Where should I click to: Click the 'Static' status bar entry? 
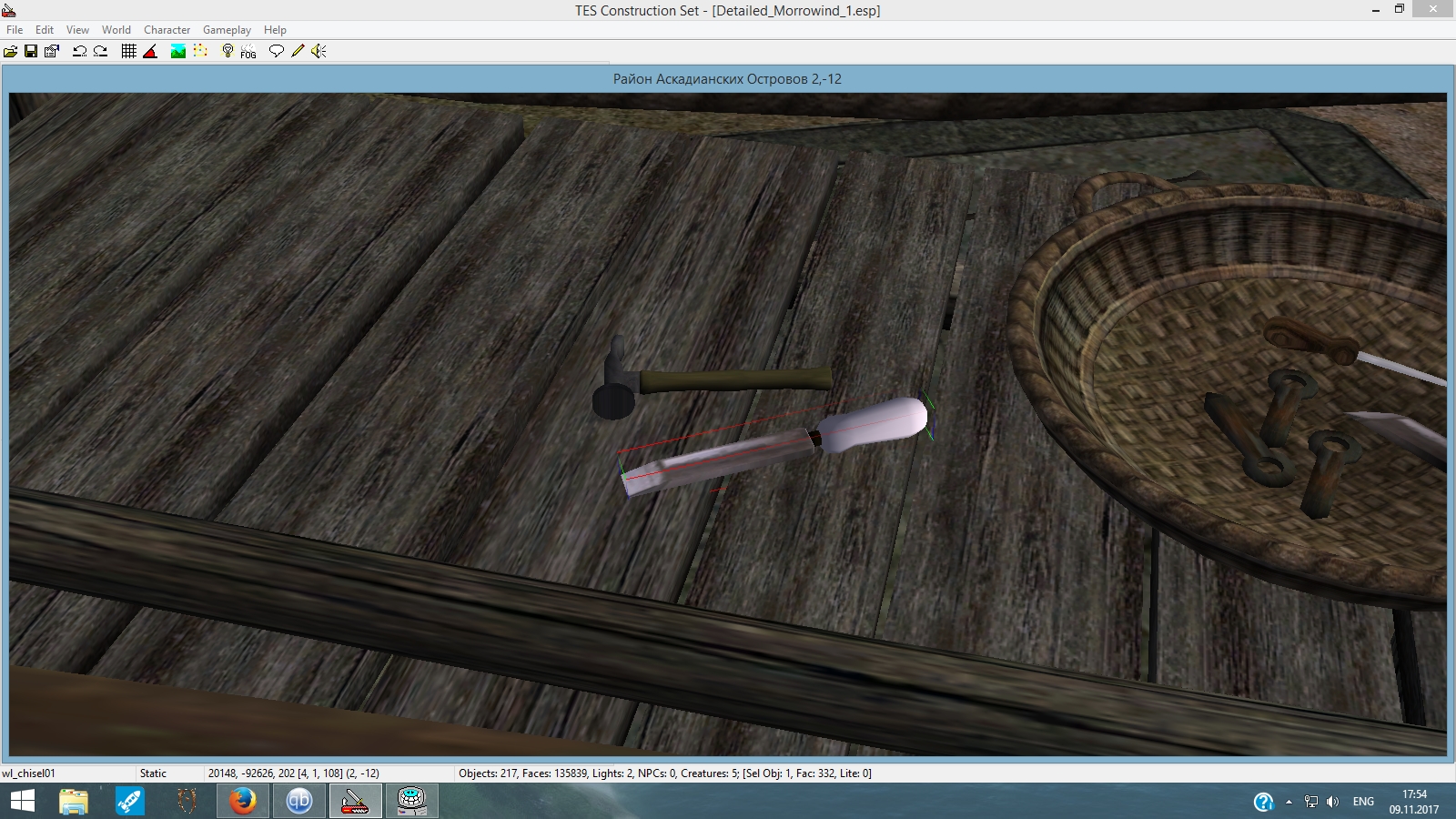coord(153,773)
